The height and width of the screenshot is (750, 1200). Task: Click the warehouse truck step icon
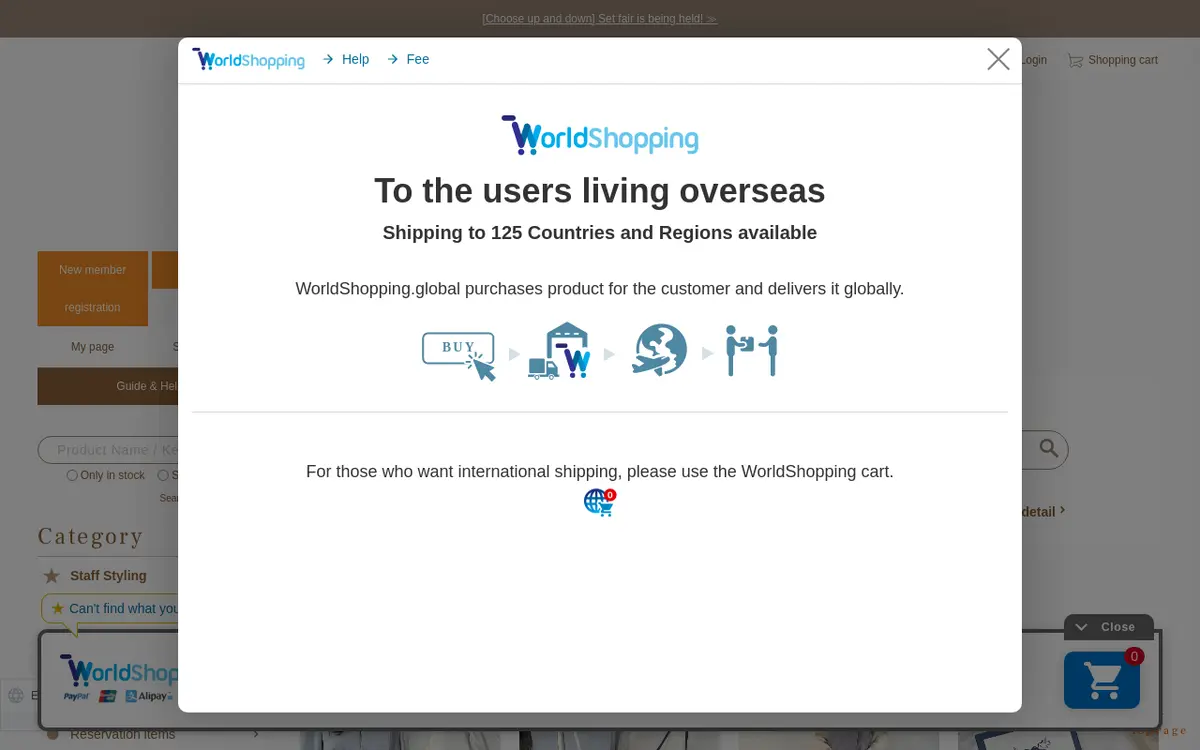[x=559, y=351]
